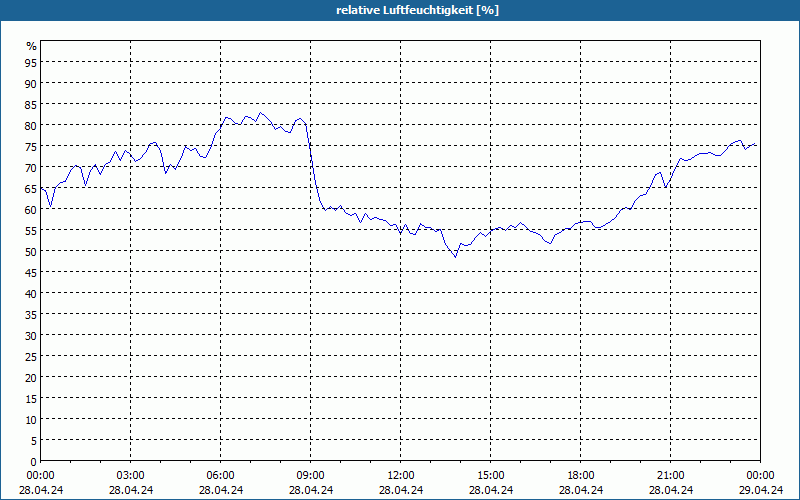The image size is (800, 500).
Task: Click the 09:00 time axis label
Action: [310, 476]
